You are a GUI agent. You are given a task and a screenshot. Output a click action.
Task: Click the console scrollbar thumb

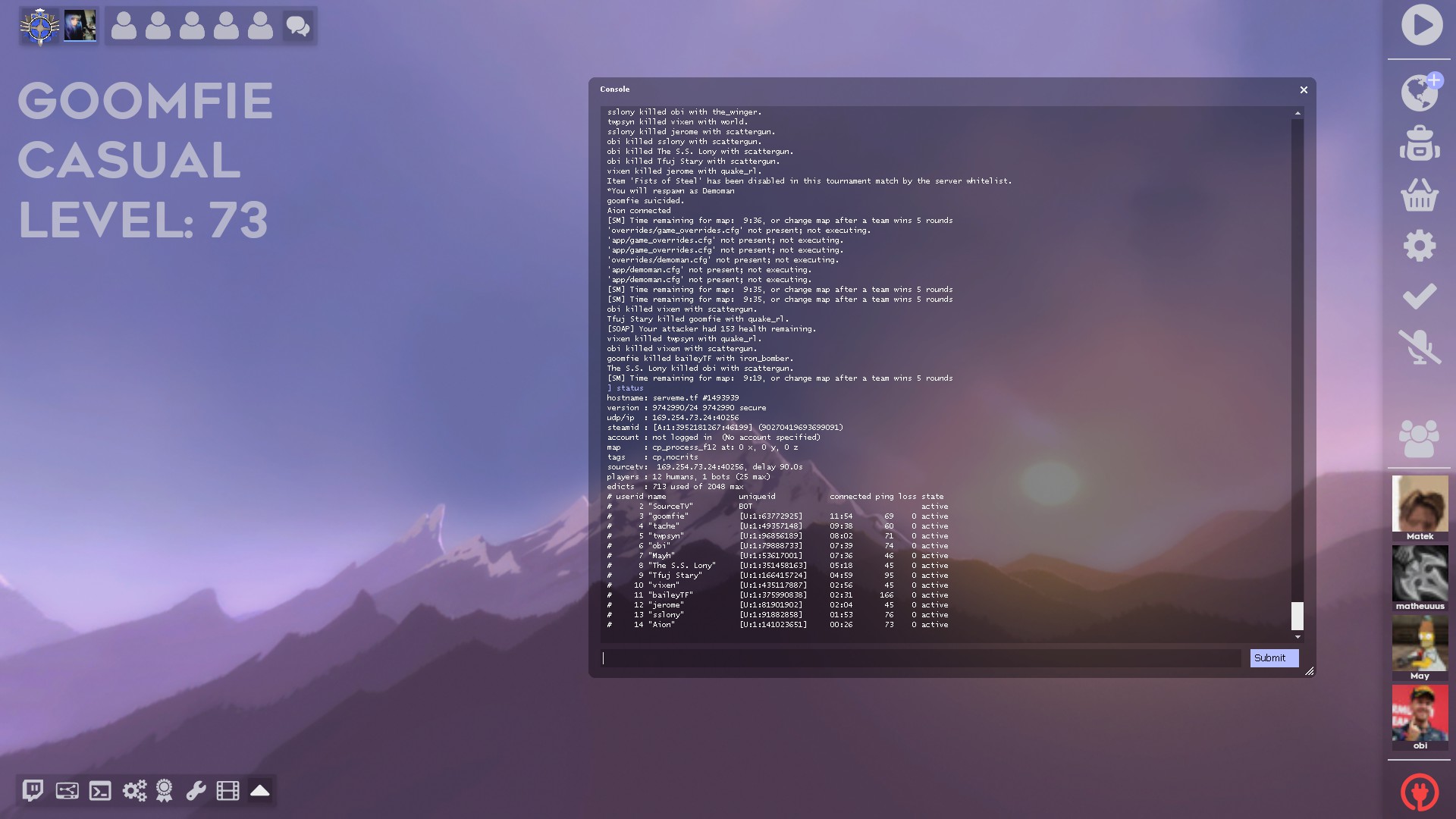click(x=1298, y=616)
